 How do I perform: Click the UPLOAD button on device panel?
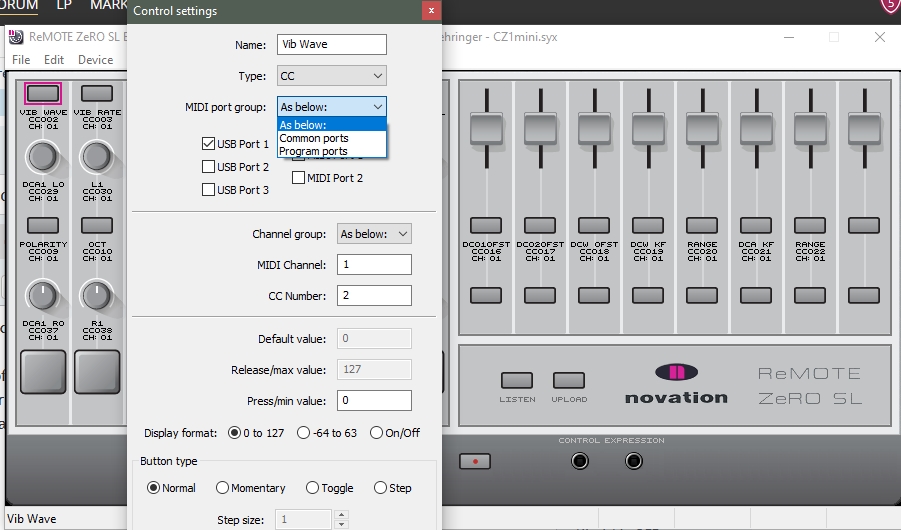[x=568, y=380]
